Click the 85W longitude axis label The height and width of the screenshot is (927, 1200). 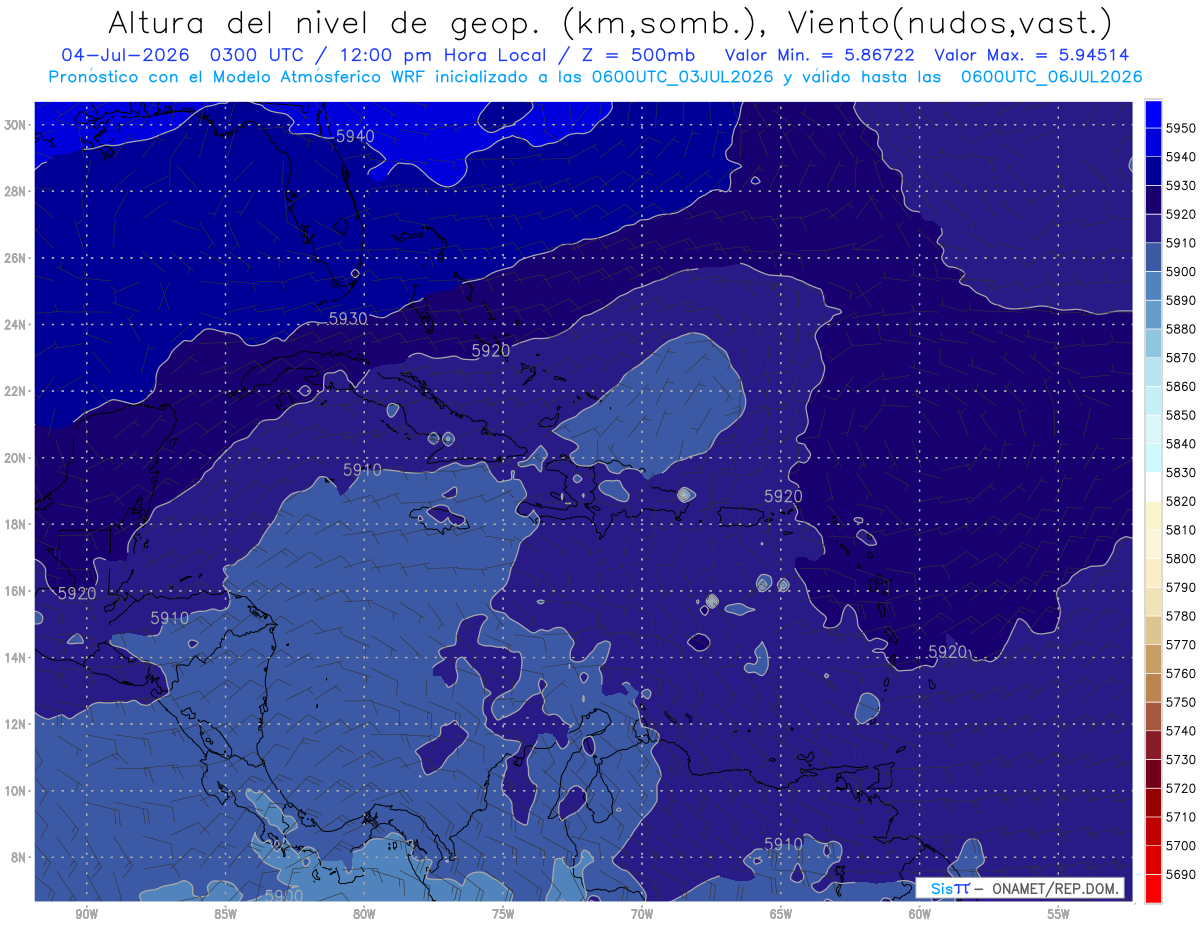pos(225,914)
